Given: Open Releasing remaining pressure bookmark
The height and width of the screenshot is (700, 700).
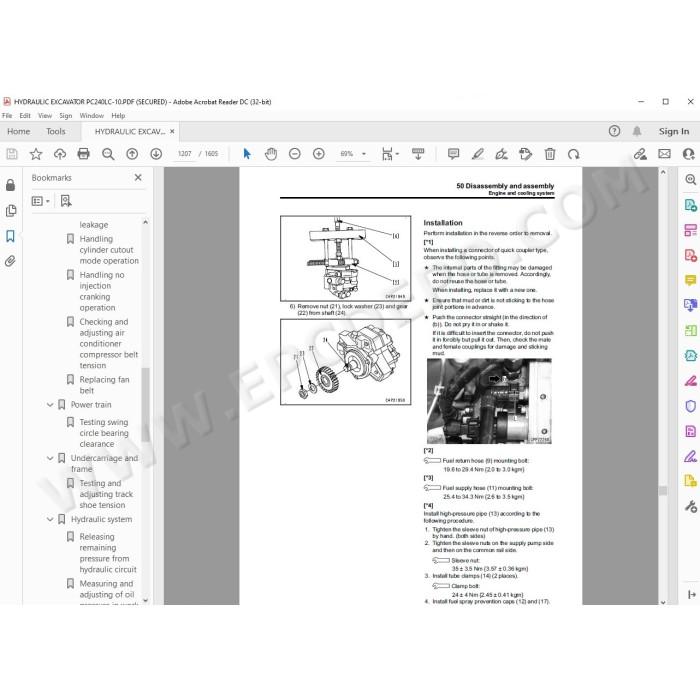Looking at the screenshot, I should 108,553.
